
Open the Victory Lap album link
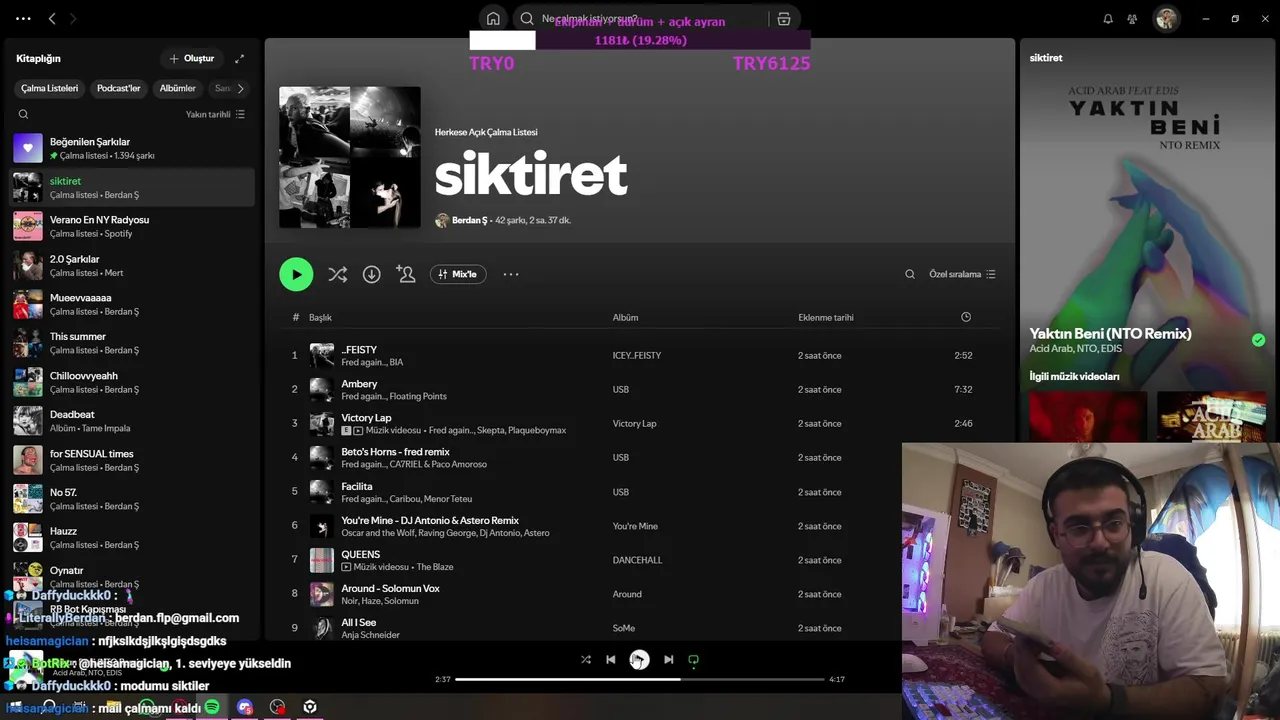(x=634, y=423)
